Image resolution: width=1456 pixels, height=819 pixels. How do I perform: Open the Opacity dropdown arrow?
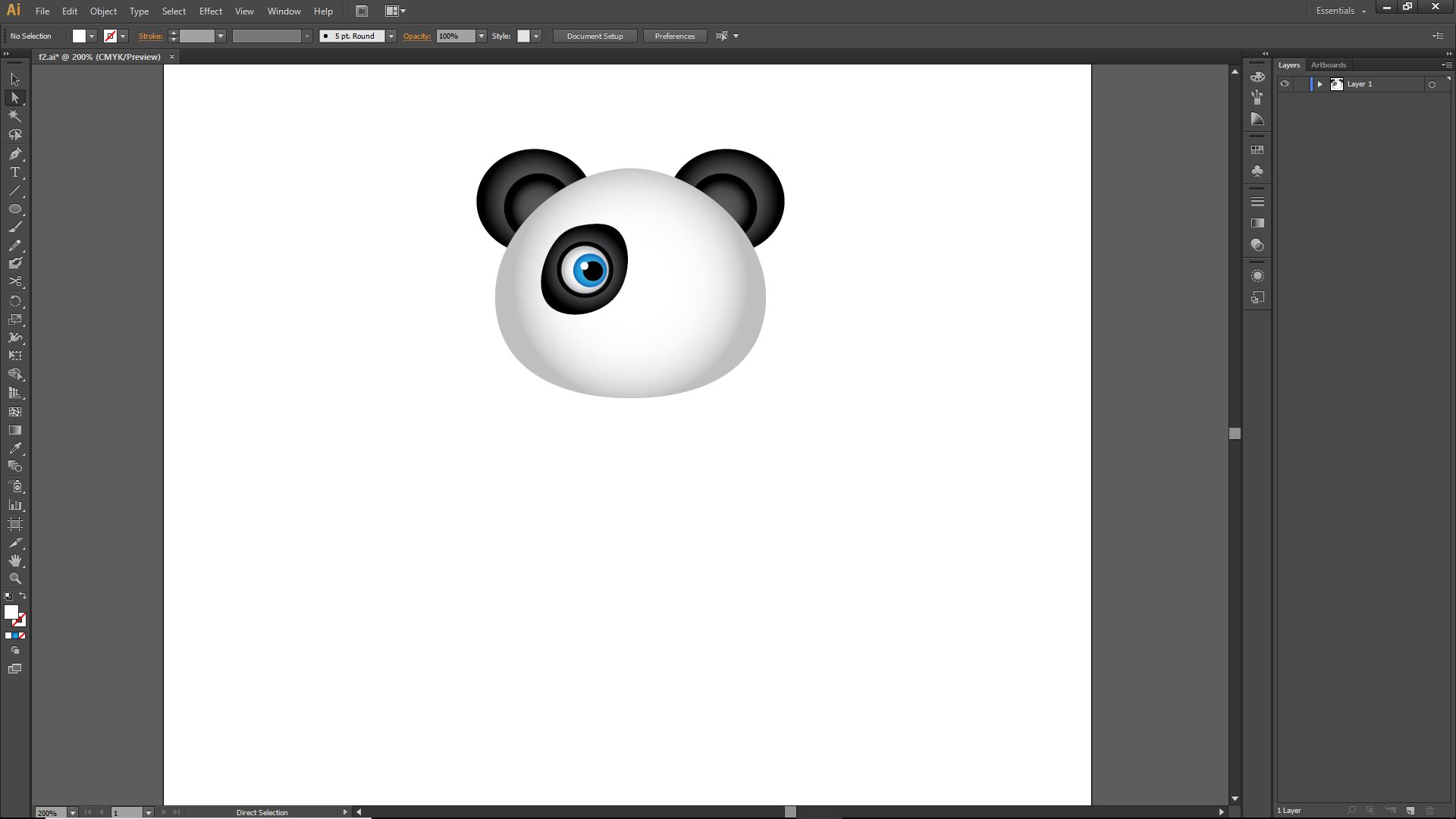tap(481, 36)
